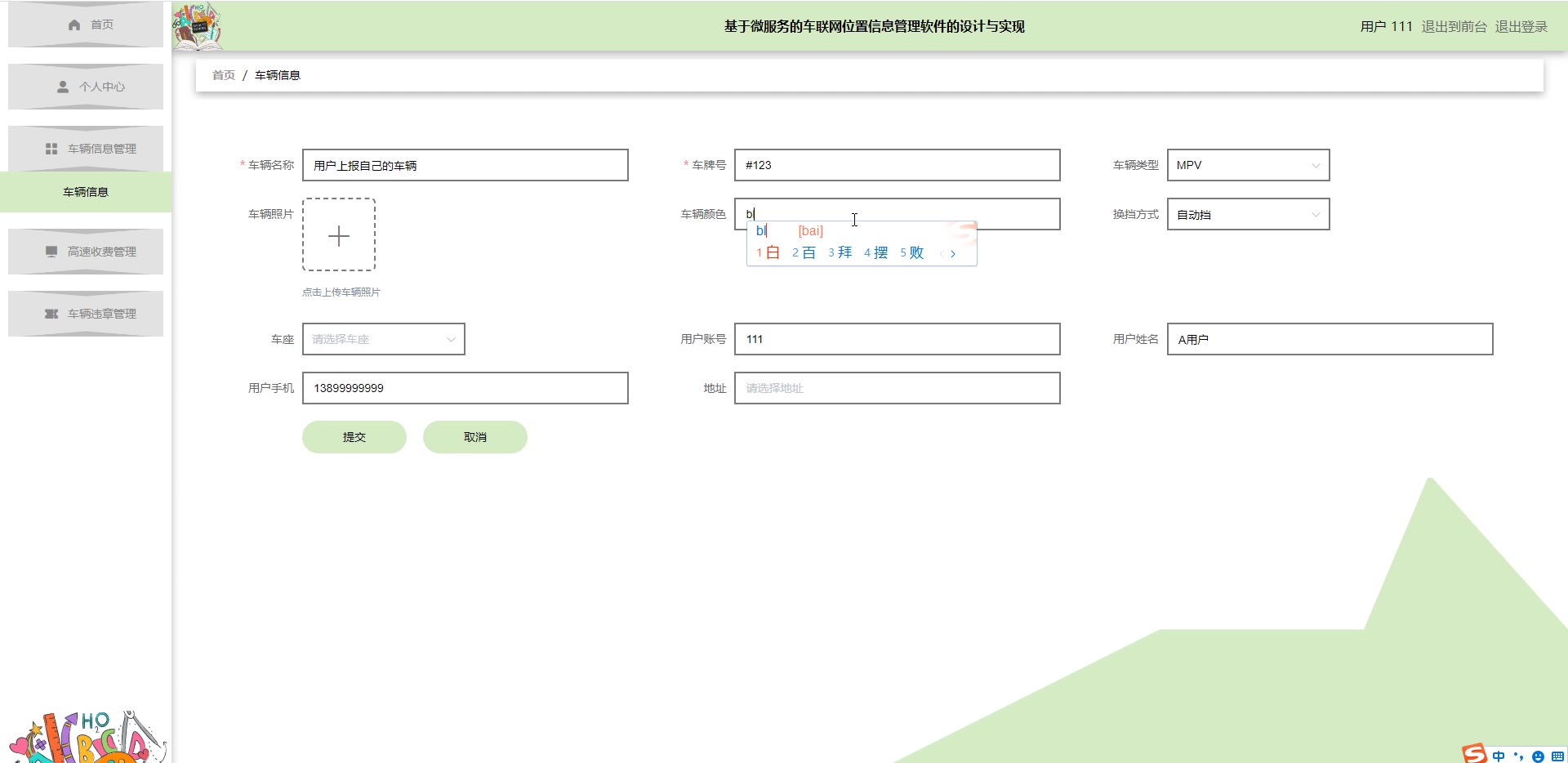This screenshot has width=1568, height=763.
Task: Toggle Sogou punctuation mode icon
Action: 1518,756
